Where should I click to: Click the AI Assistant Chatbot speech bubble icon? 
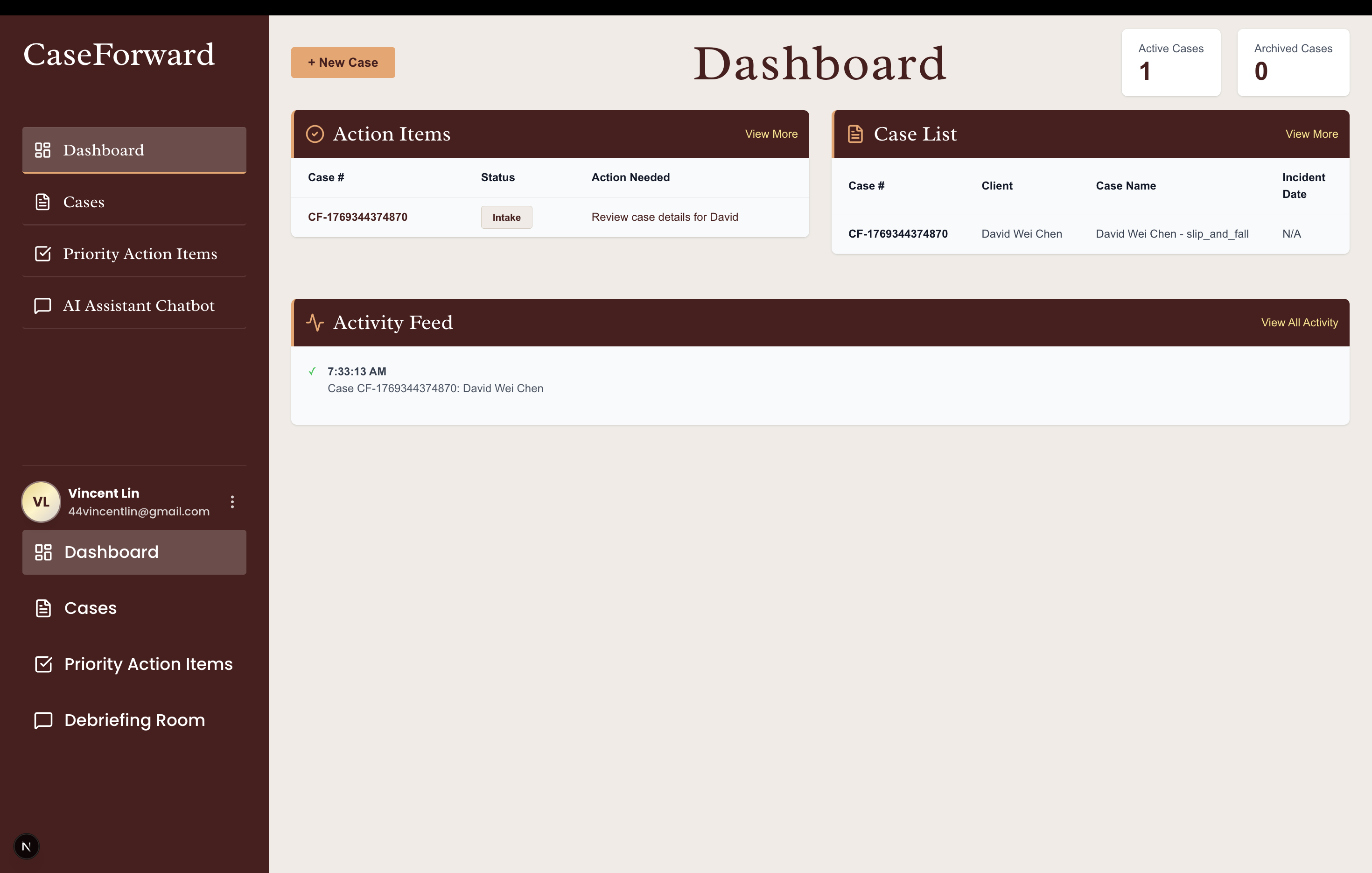[43, 305]
